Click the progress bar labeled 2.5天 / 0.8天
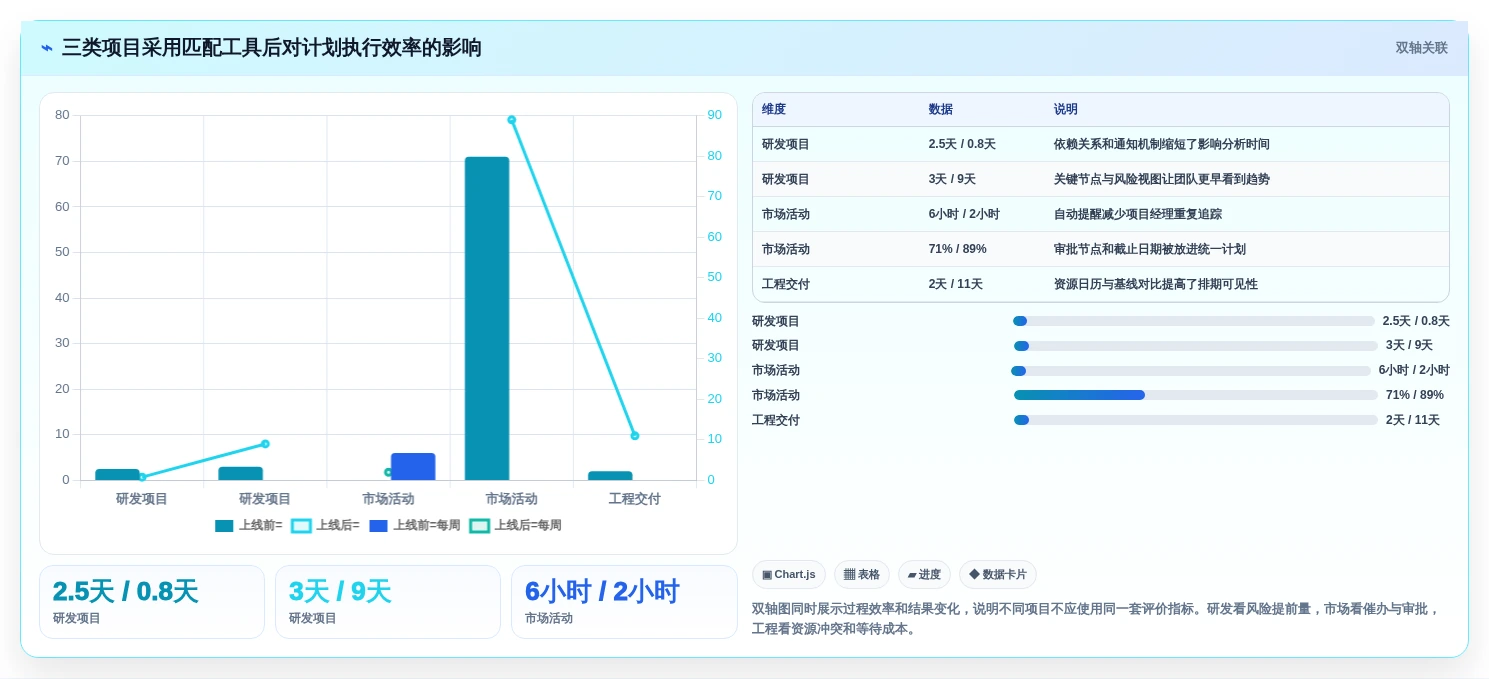Image resolution: width=1489 pixels, height=679 pixels. point(1194,321)
